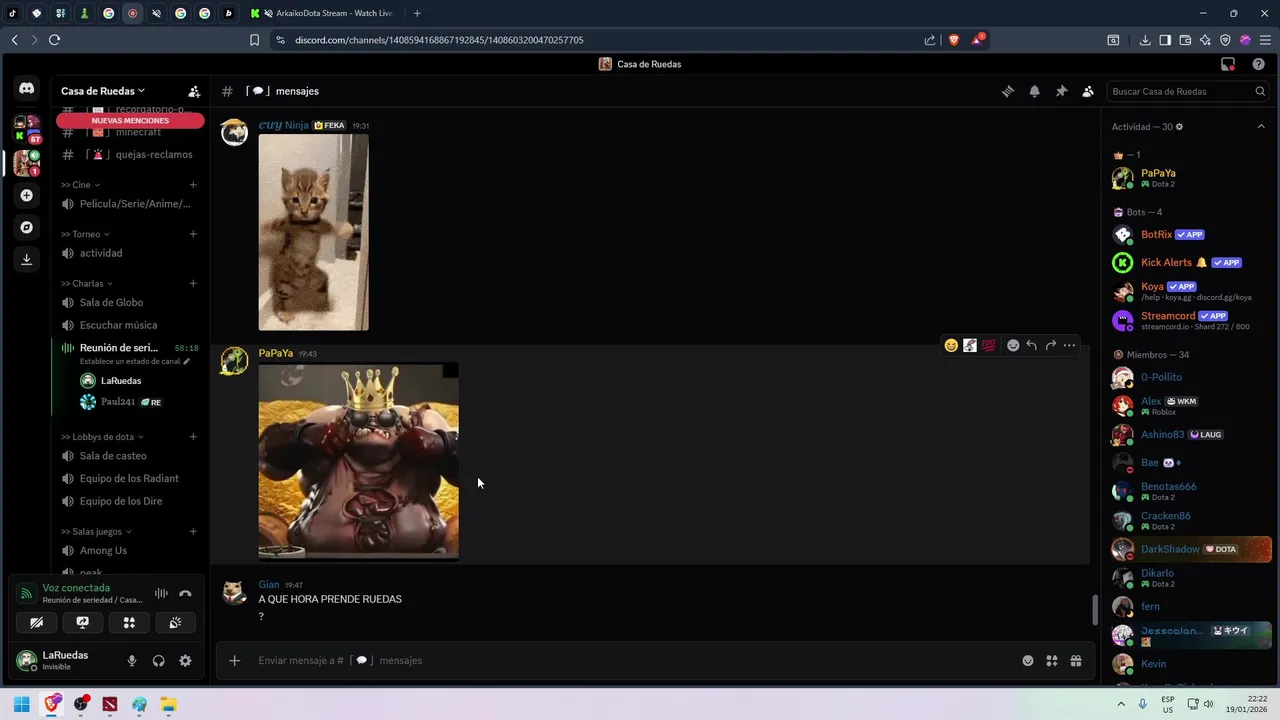Create channel in Lobbys de dota

pos(193,437)
